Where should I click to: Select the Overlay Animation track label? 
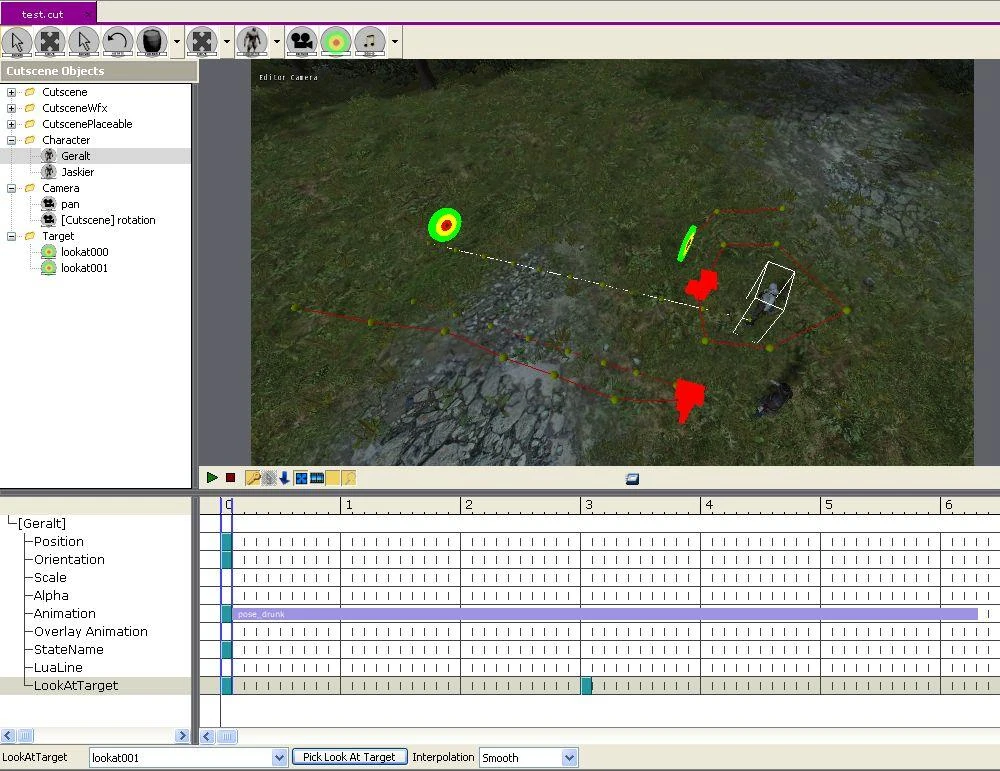point(91,631)
